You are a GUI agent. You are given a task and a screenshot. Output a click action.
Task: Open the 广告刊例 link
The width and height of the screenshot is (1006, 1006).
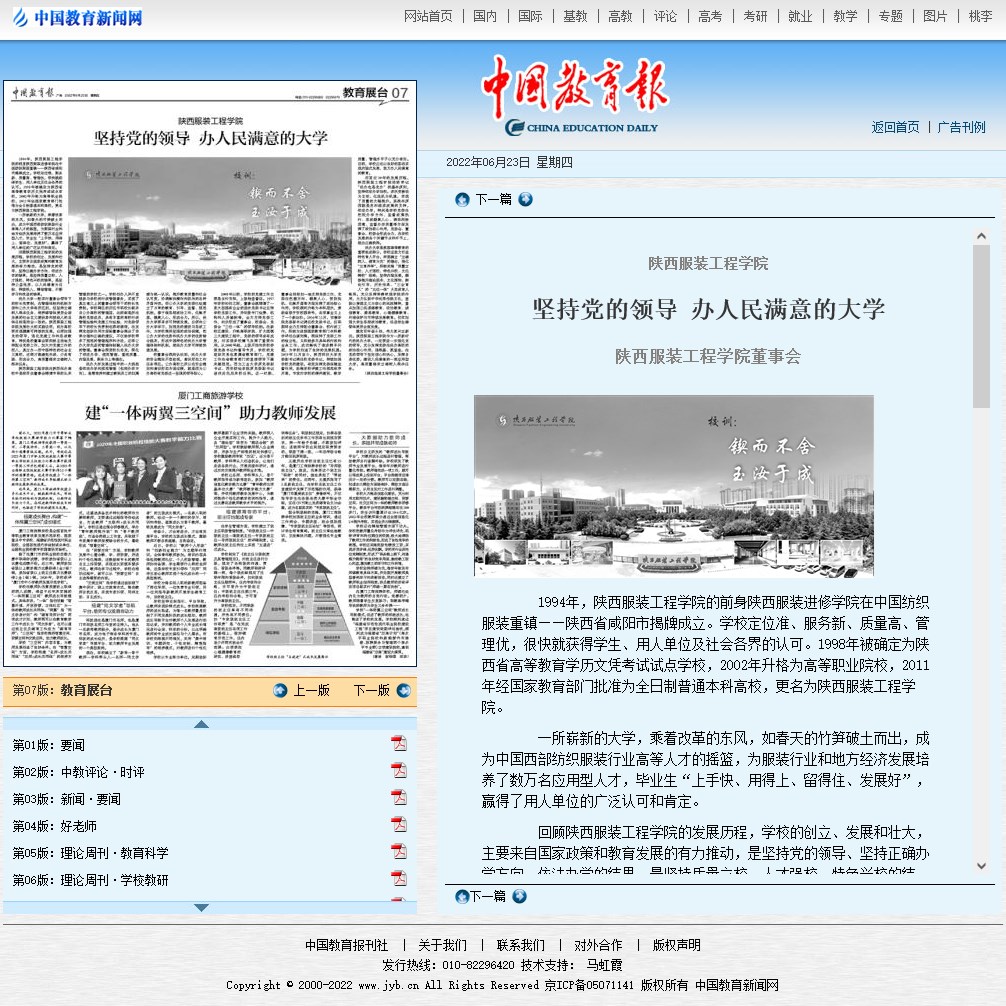pos(961,127)
